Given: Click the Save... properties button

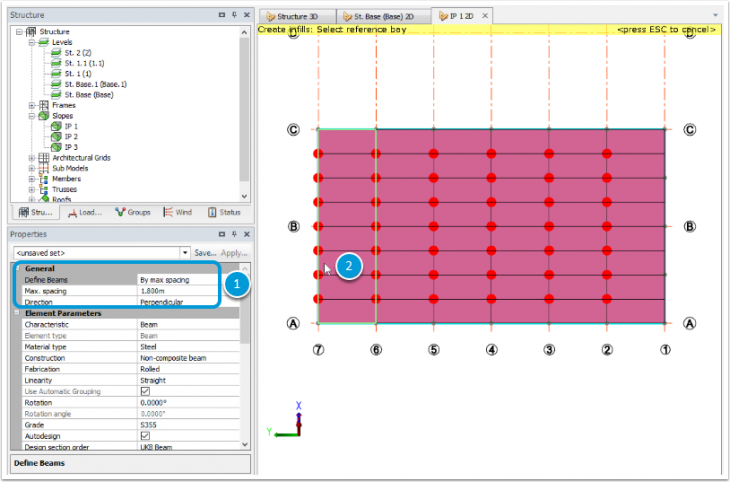Looking at the screenshot, I should [x=205, y=254].
